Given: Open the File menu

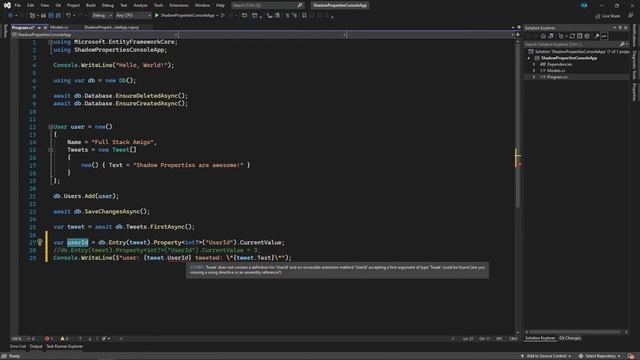Looking at the screenshot, I should pyautogui.click(x=18, y=5).
